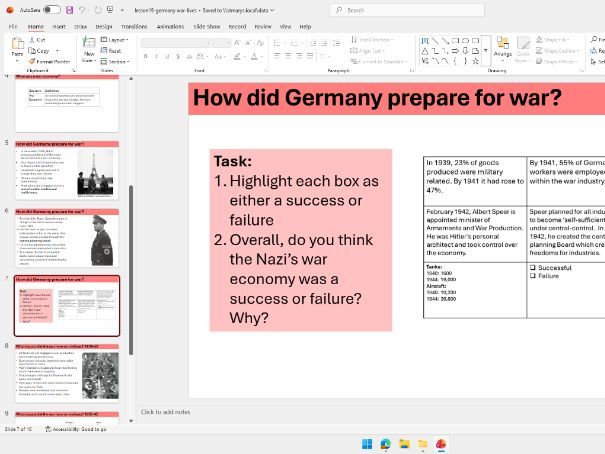Screen dimensions: 605x454
Task: Open the Arrange menu
Action: 503,48
